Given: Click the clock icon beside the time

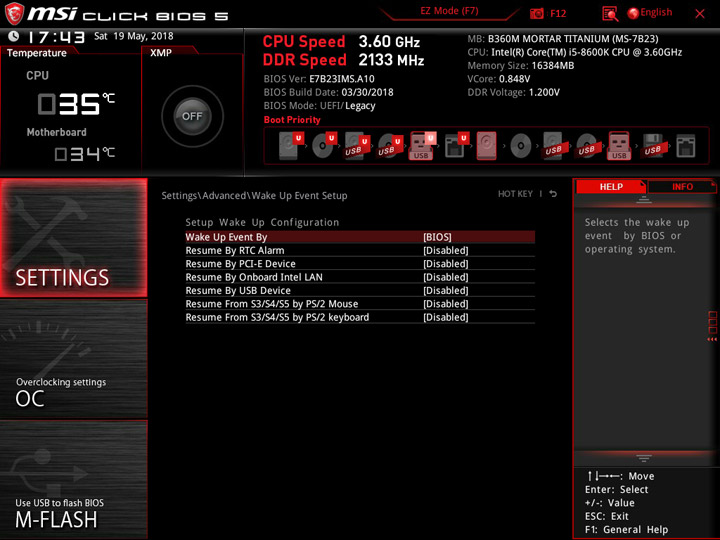Looking at the screenshot, I should 14,36.
